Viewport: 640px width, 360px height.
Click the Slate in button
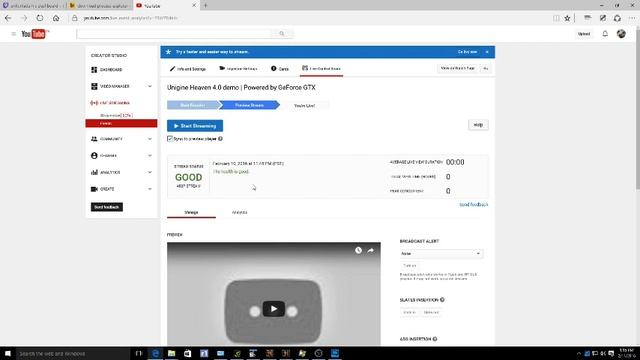point(409,313)
